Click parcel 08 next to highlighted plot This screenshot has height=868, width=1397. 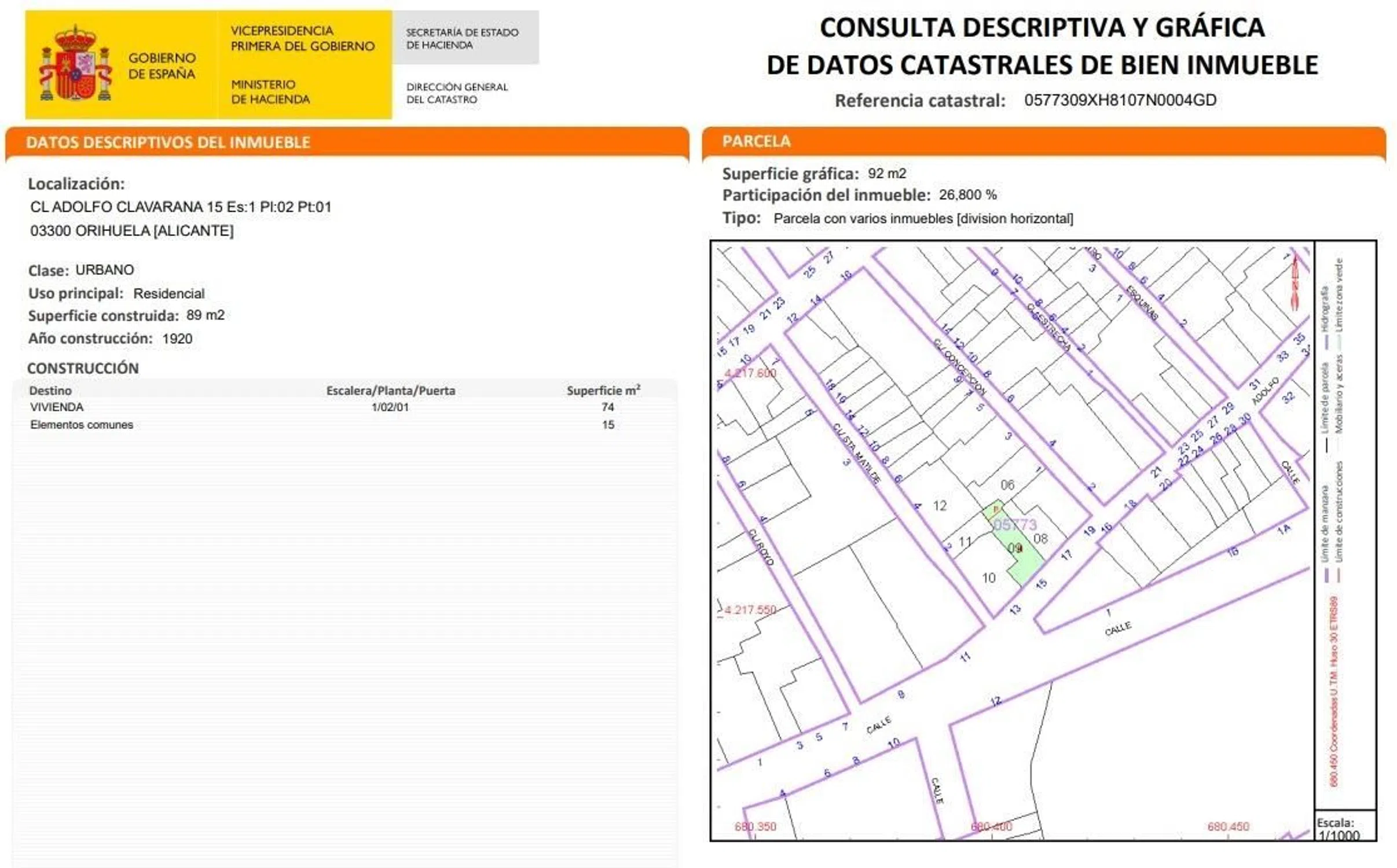tap(1040, 539)
